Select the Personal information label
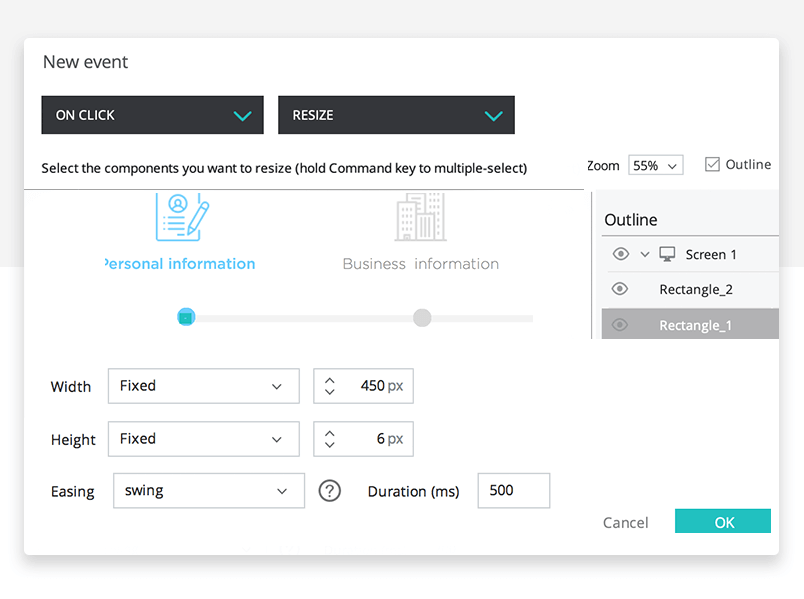Viewport: 804px width, 599px height. (179, 264)
